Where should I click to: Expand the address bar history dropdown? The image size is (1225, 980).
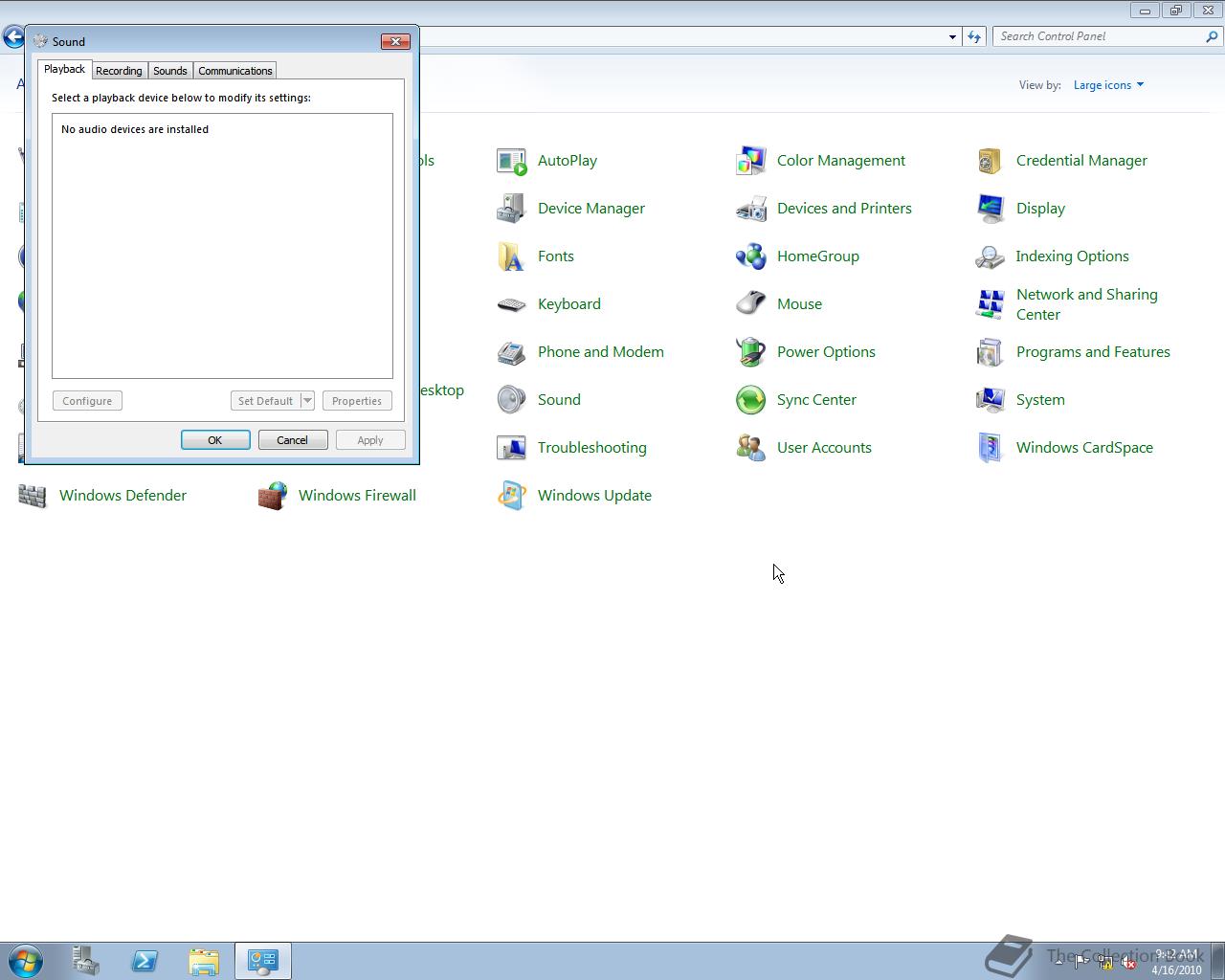952,36
